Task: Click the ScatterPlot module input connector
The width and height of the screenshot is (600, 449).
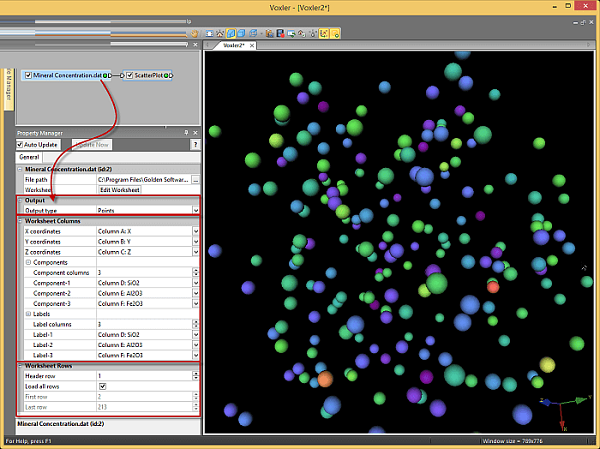Action: [x=122, y=75]
